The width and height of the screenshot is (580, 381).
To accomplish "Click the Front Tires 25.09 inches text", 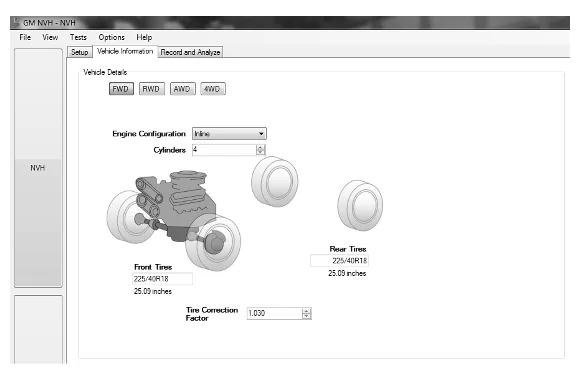I will tap(153, 291).
